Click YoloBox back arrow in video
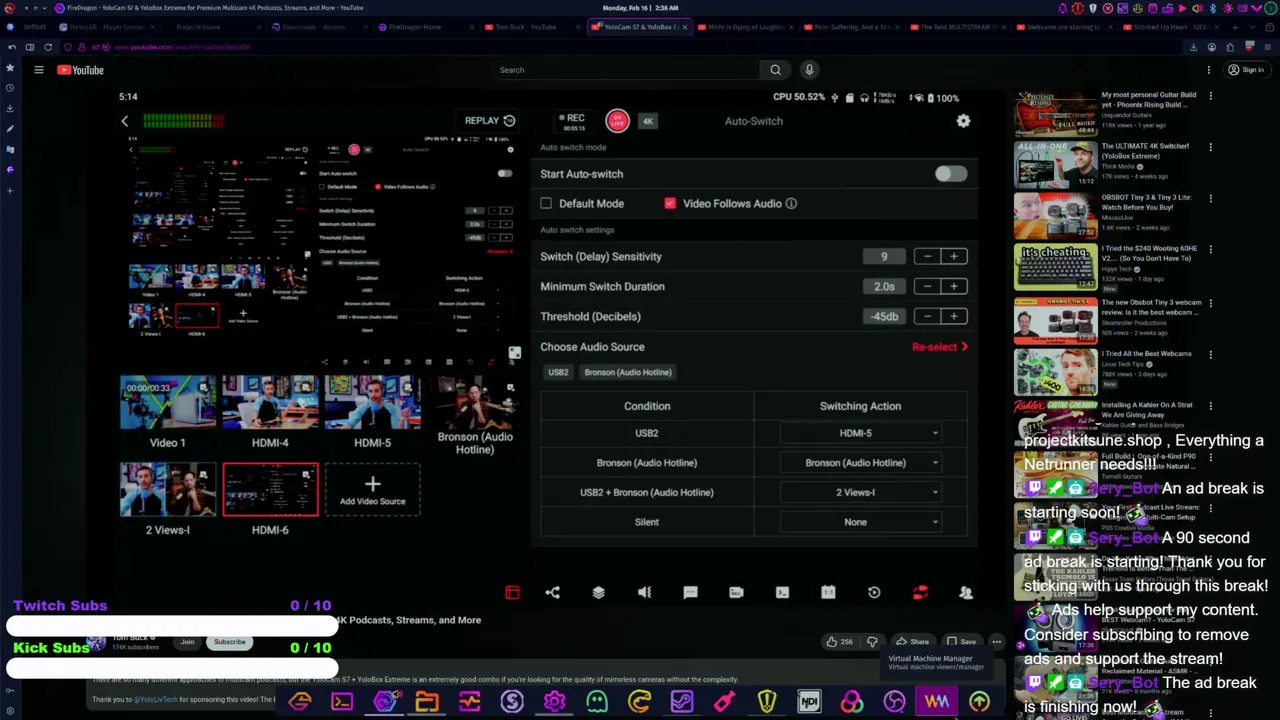The image size is (1280, 720). click(125, 121)
